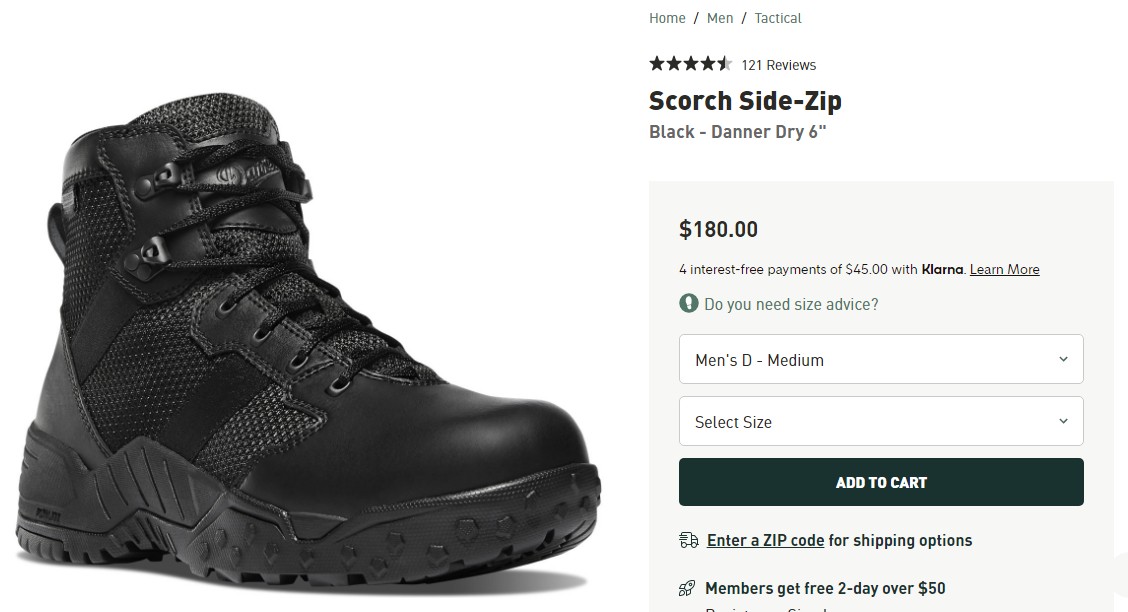This screenshot has height=612, width=1128.
Task: Click Learn More about Klarna payments
Action: pyautogui.click(x=1004, y=269)
